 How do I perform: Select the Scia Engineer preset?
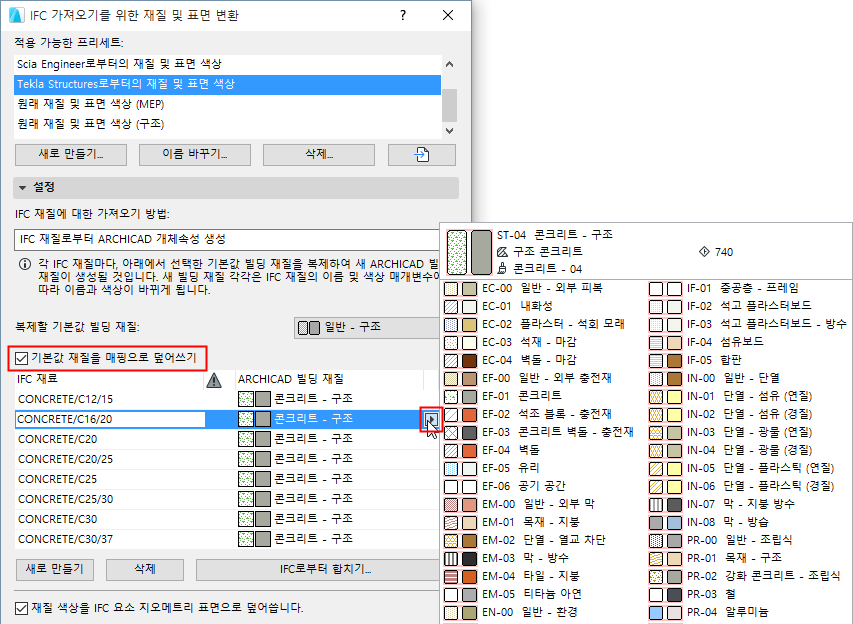(227, 64)
